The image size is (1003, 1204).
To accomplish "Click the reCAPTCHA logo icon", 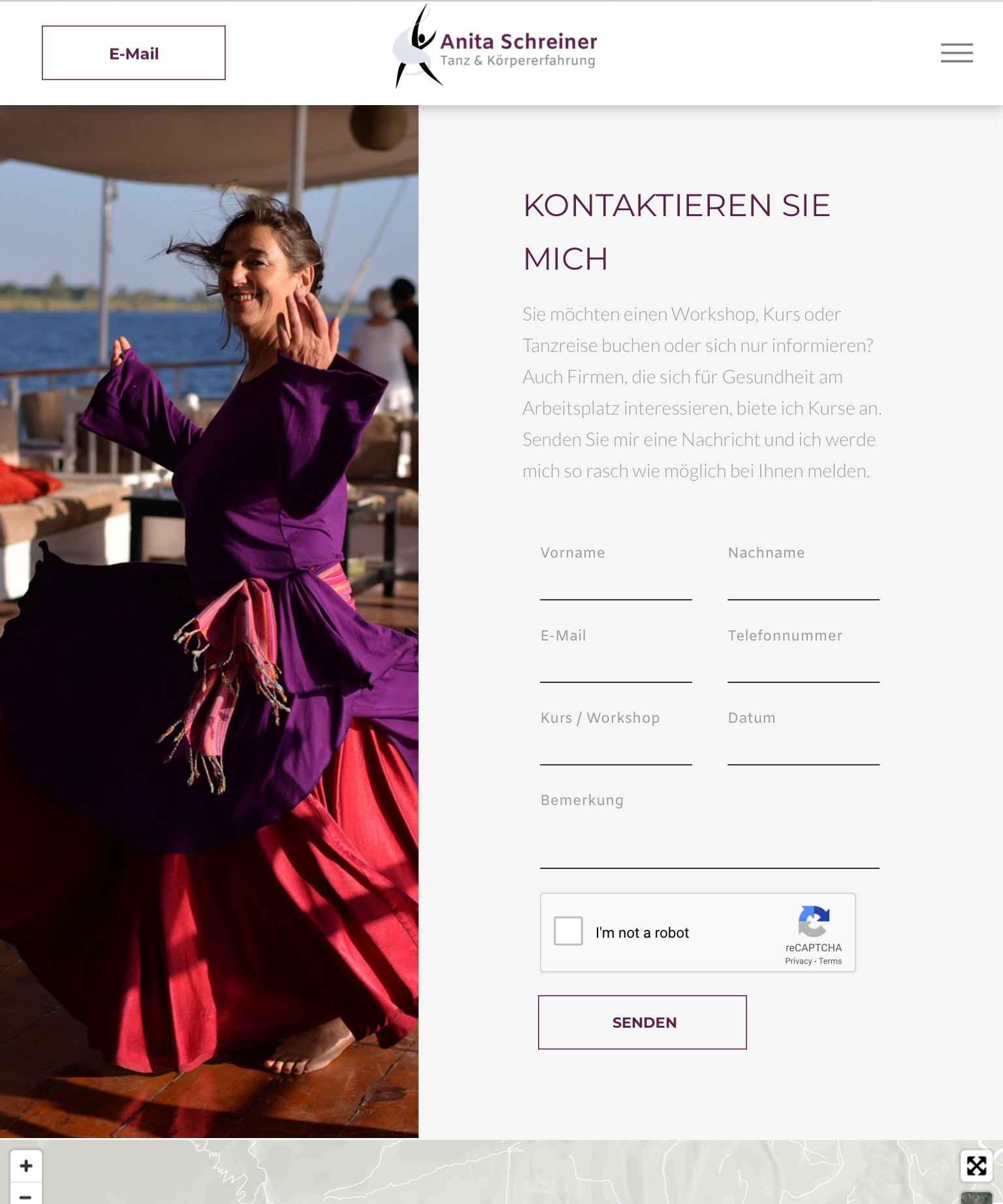I will click(814, 921).
